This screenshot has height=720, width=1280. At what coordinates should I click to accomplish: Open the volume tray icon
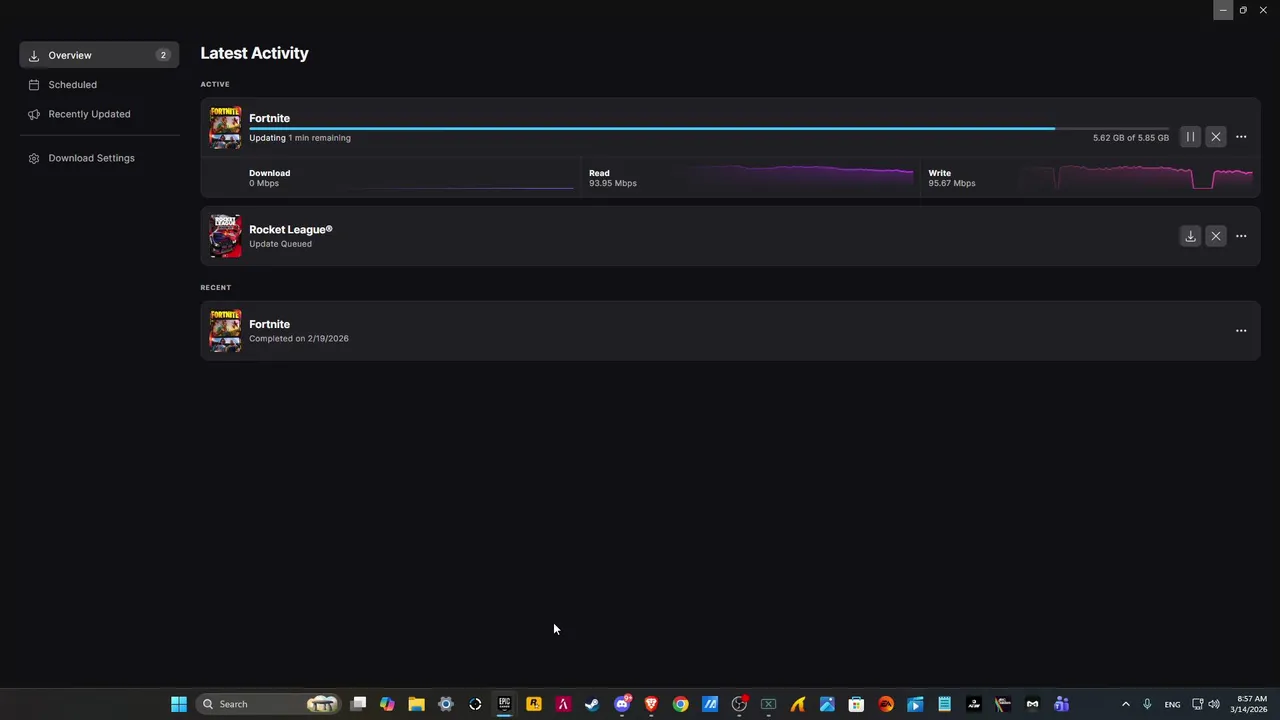(x=1214, y=704)
